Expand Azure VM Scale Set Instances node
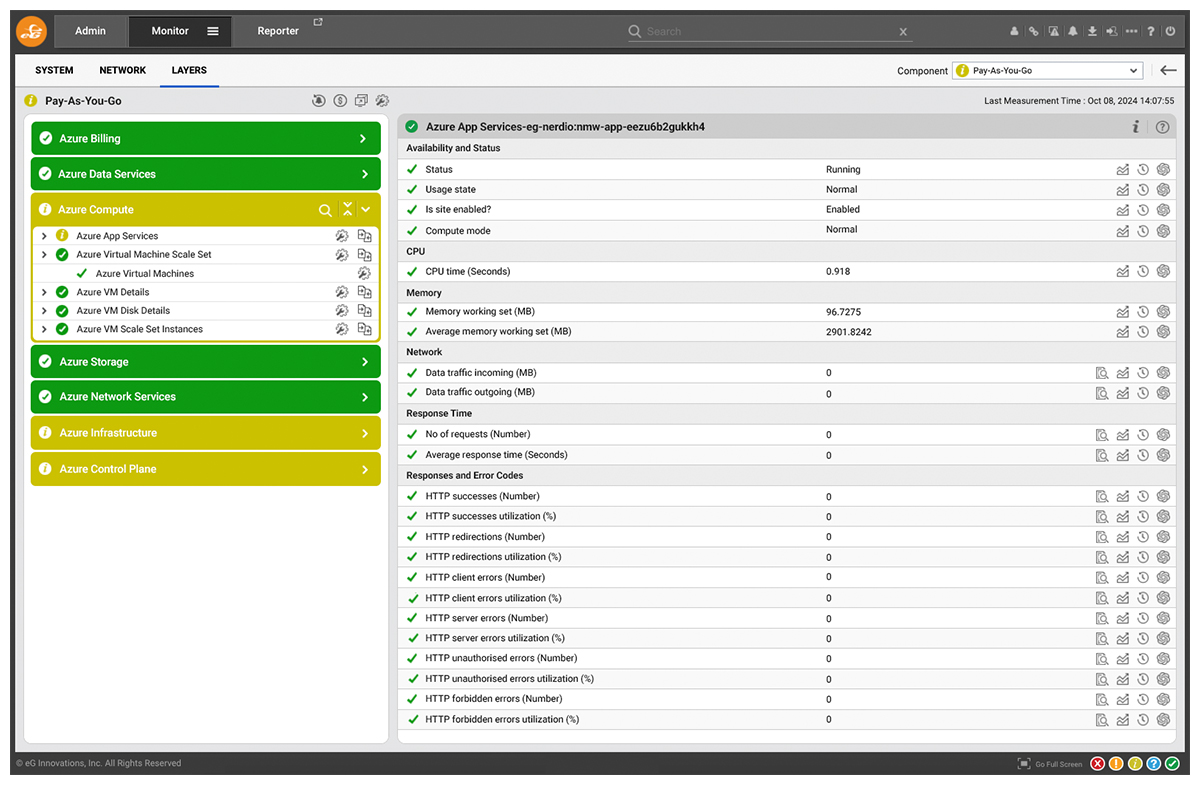 click(44, 329)
